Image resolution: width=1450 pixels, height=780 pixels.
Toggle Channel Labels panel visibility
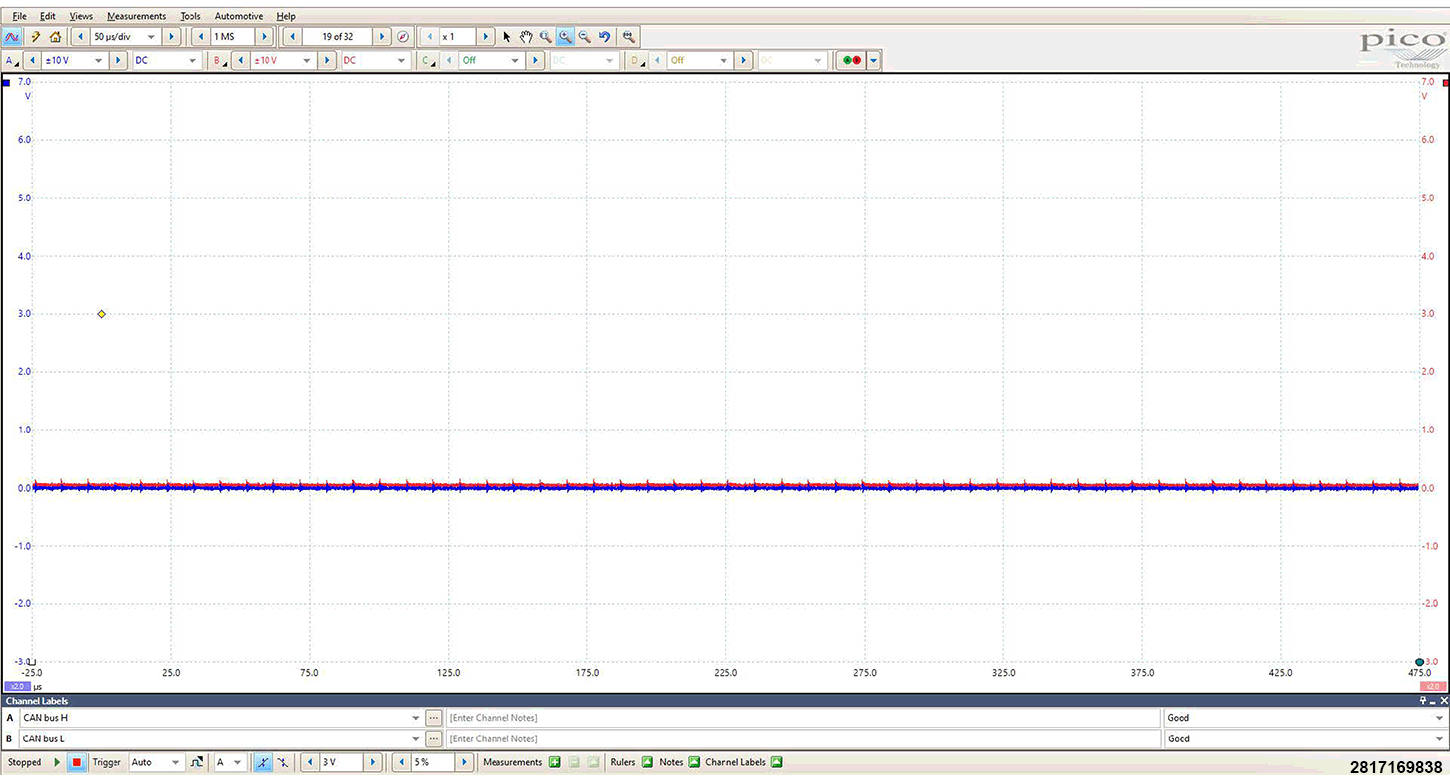click(776, 762)
